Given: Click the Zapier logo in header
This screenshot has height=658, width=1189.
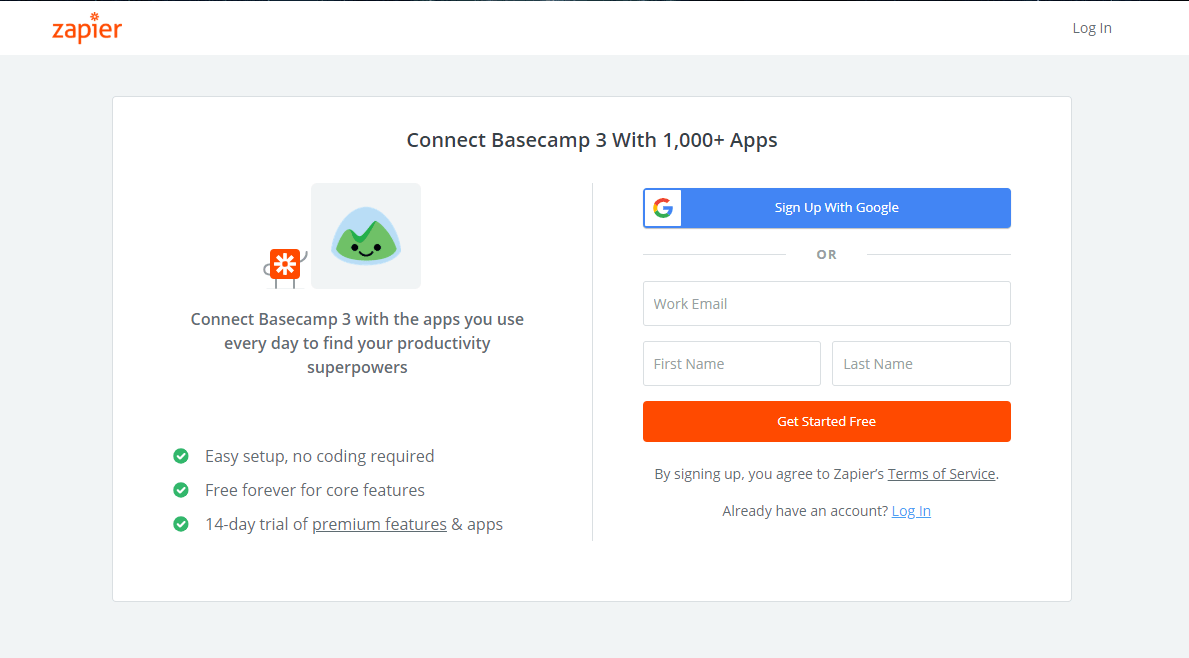Looking at the screenshot, I should click(86, 28).
